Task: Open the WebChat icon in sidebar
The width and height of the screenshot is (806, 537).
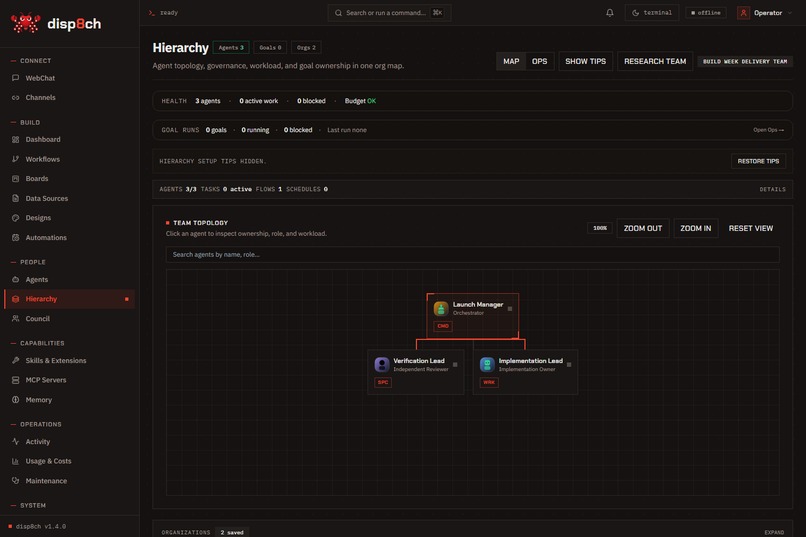Action: point(15,78)
